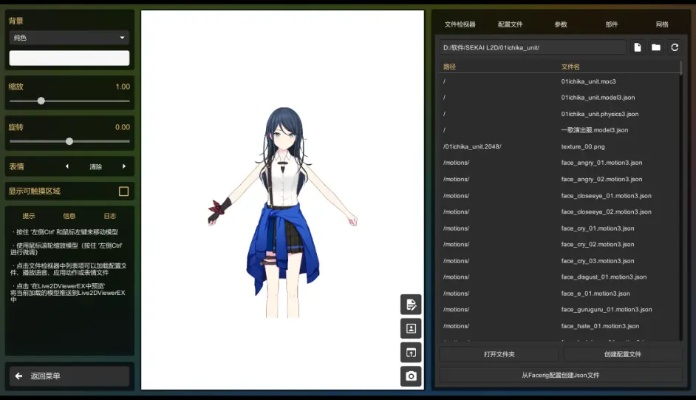
Task: Open the 日志 log tab
Action: tap(110, 216)
